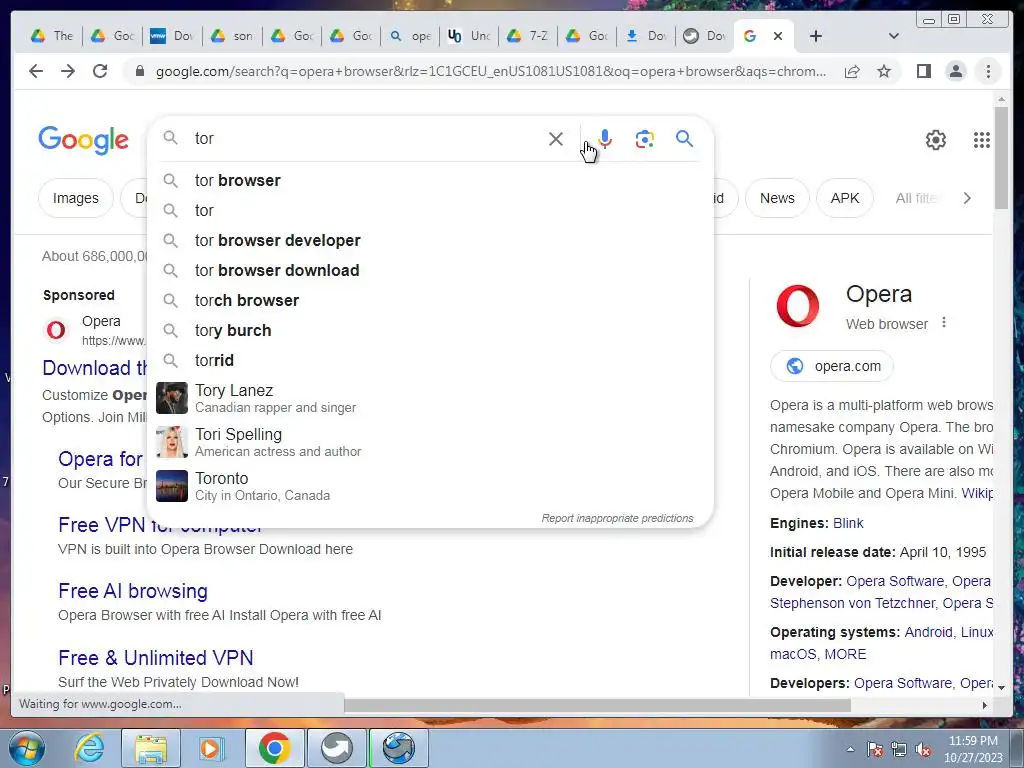
Task: Click the browser back arrow
Action: tap(36, 71)
